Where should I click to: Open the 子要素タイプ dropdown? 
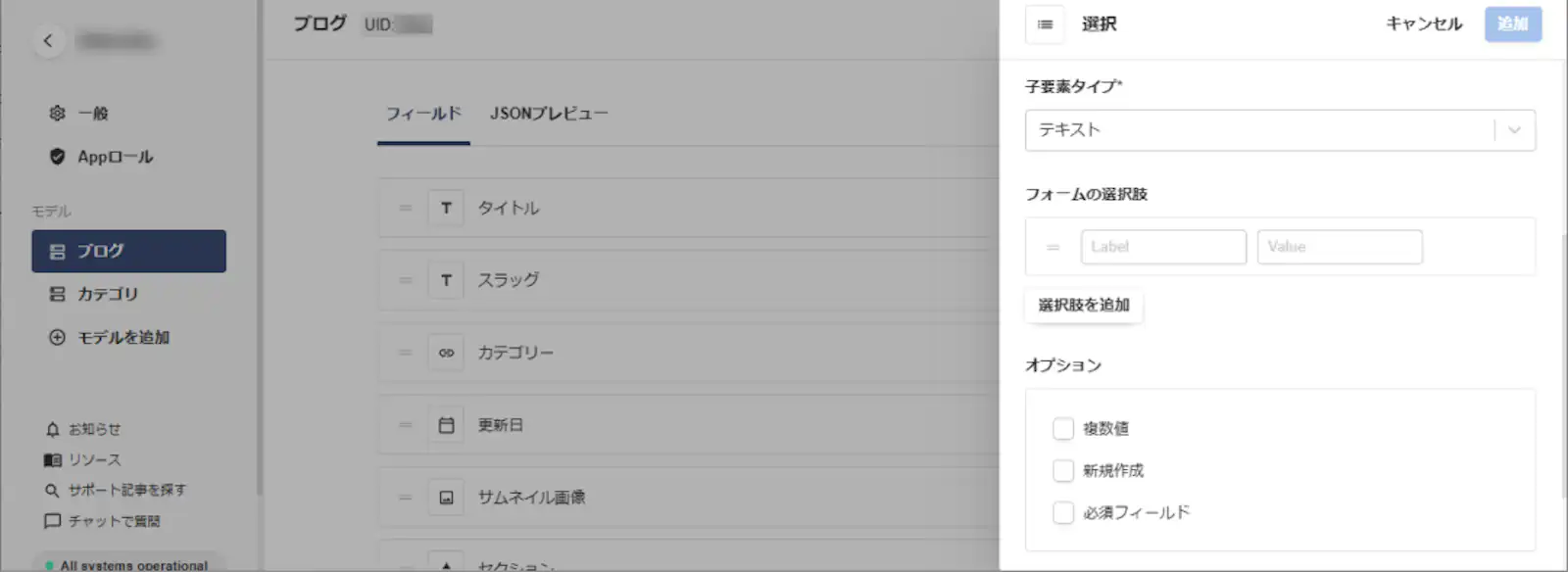click(x=1280, y=130)
